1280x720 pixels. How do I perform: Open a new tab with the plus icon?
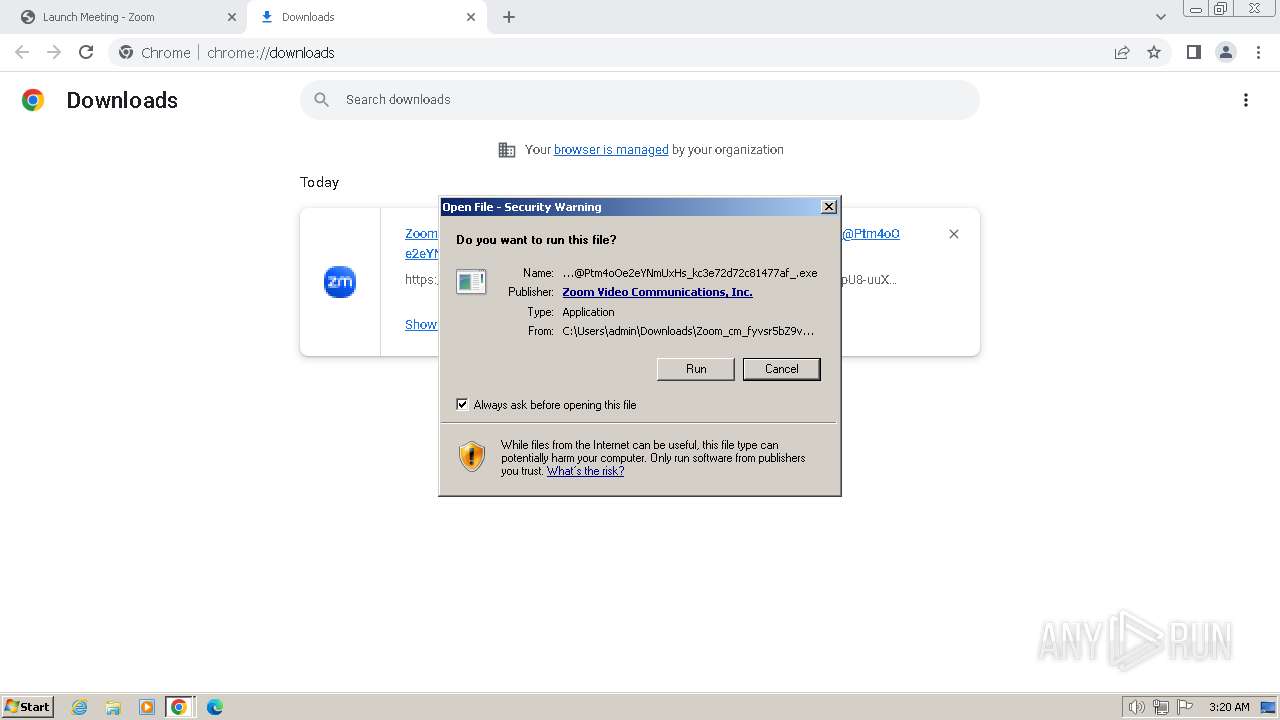coord(509,17)
